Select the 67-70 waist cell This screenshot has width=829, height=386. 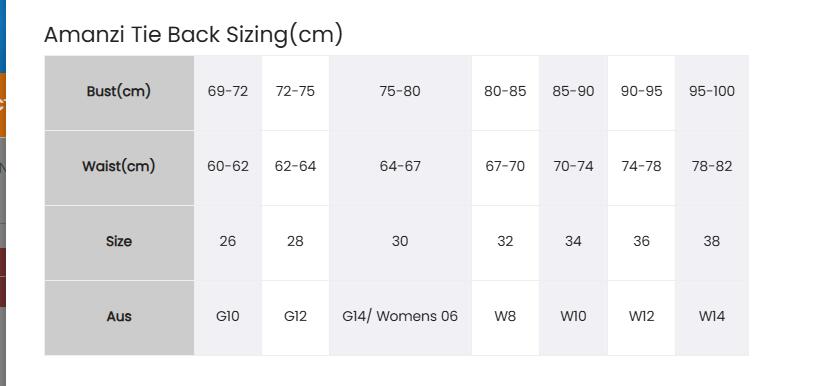505,168
